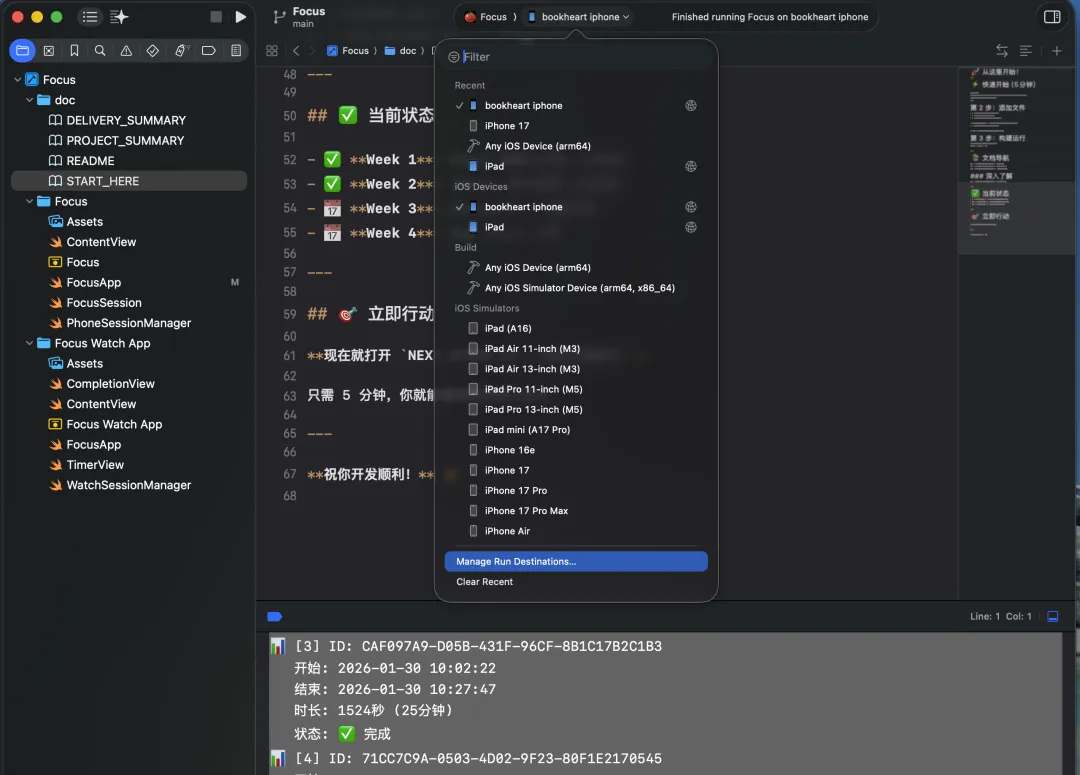Toggle the blue breakpoint activation icon
This screenshot has width=1080, height=775.
[274, 617]
